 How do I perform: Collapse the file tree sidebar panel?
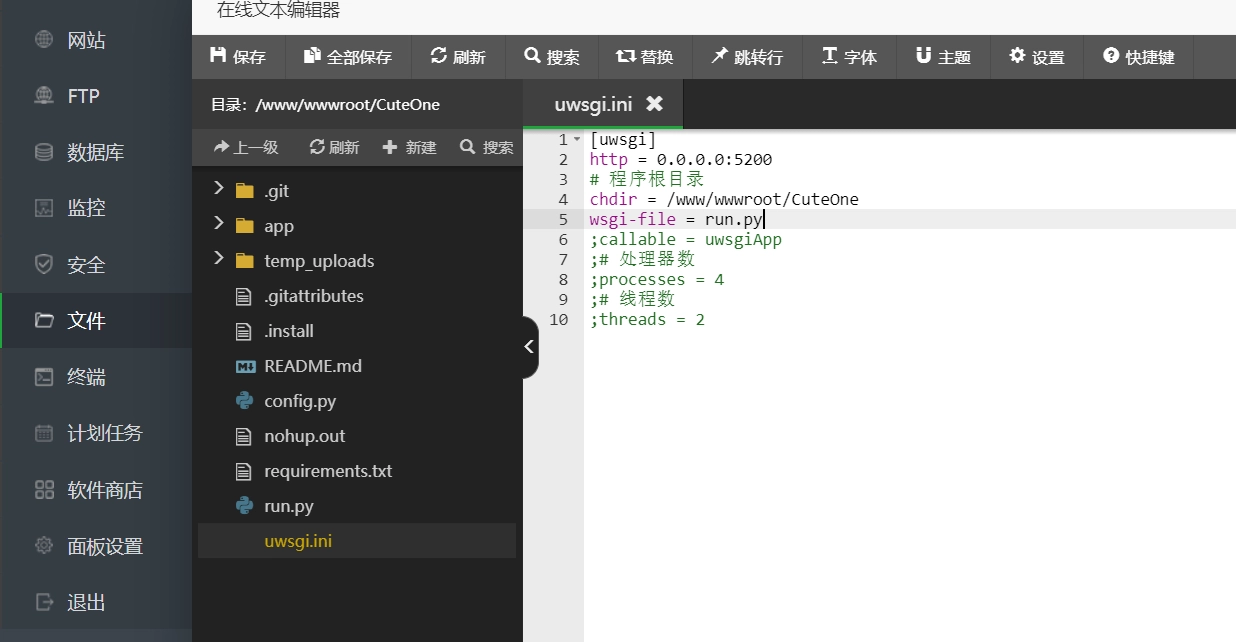tap(529, 347)
